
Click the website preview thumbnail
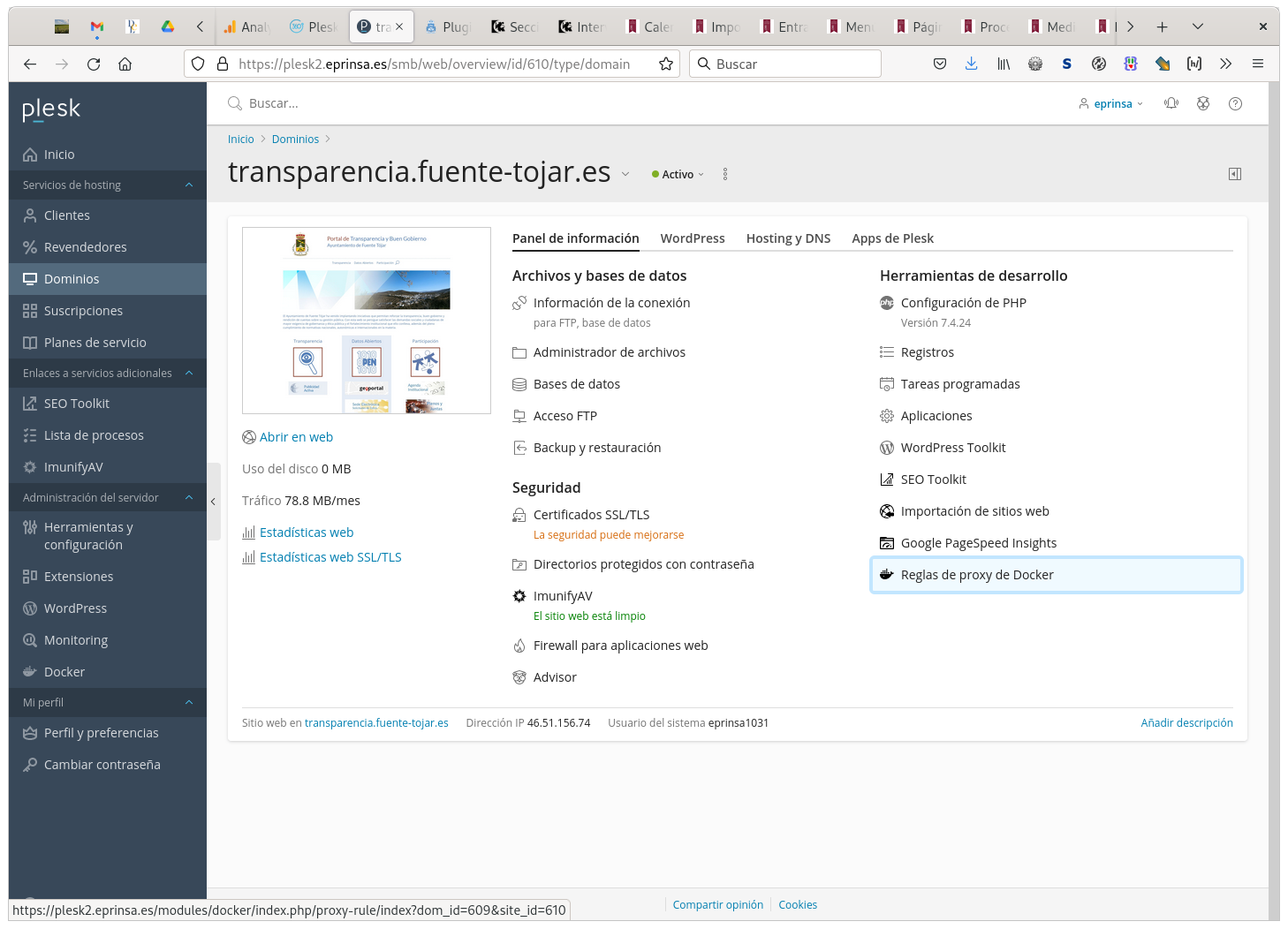tap(367, 321)
